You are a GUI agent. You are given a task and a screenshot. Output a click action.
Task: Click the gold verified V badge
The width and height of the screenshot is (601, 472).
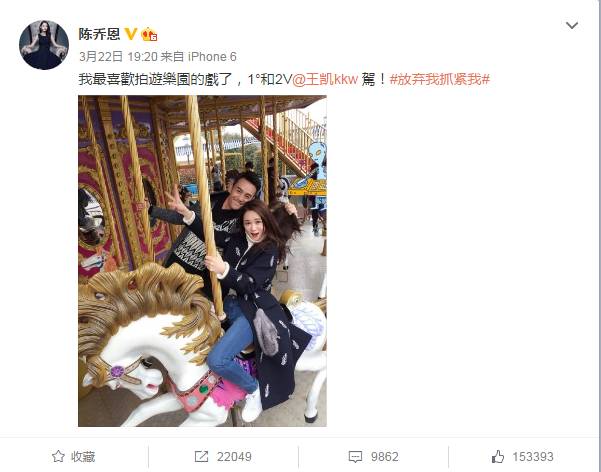point(131,34)
